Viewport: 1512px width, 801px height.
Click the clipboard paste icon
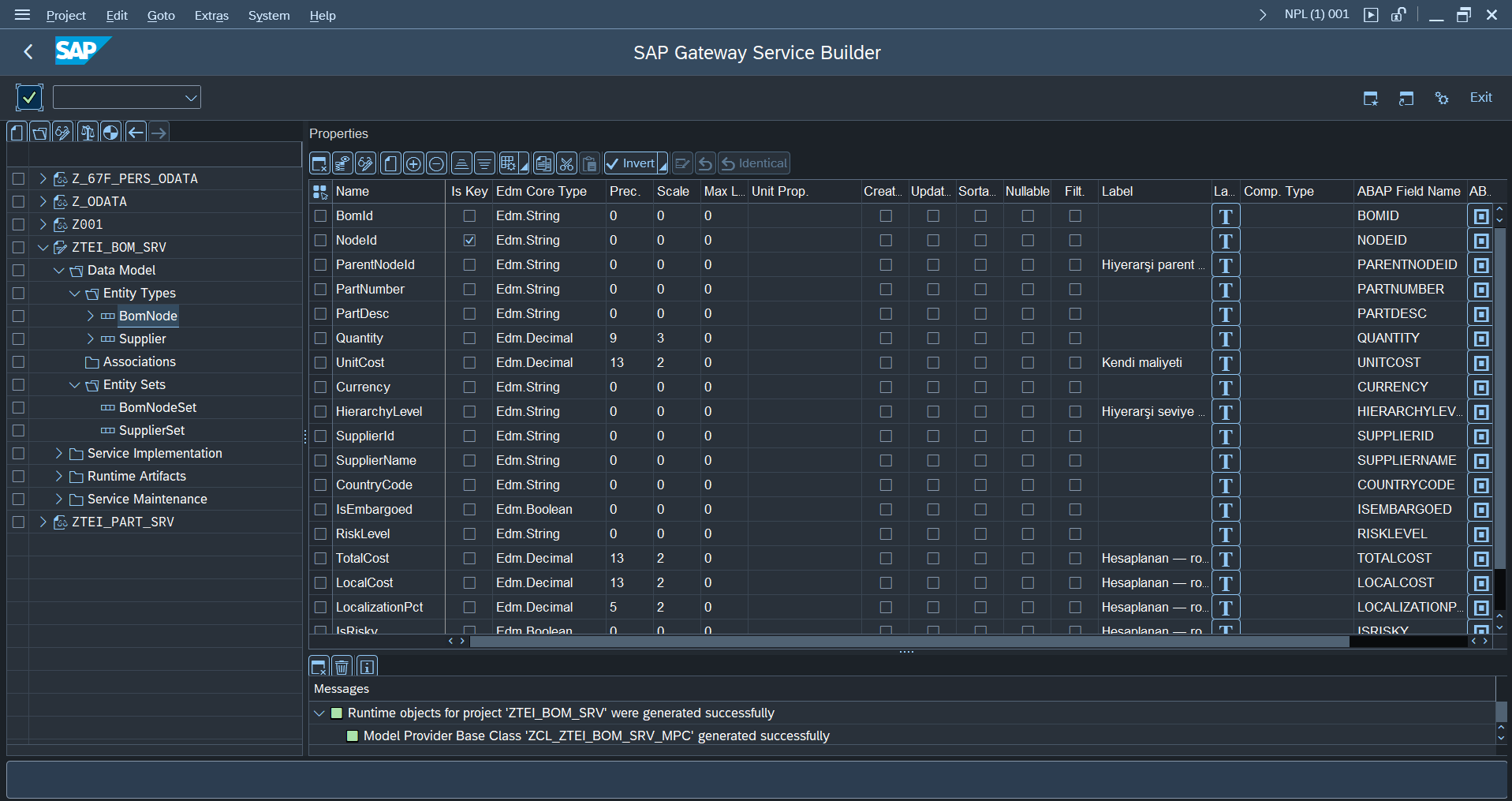589,163
